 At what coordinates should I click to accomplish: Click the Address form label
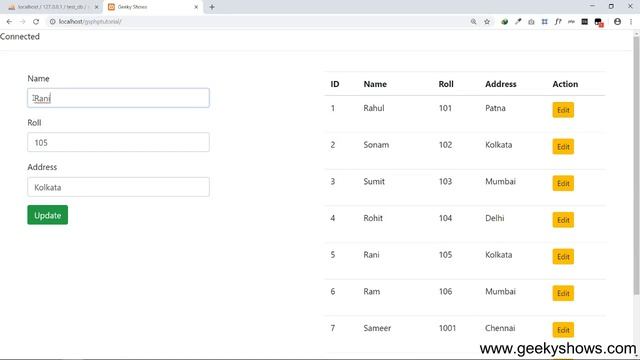[x=42, y=167]
